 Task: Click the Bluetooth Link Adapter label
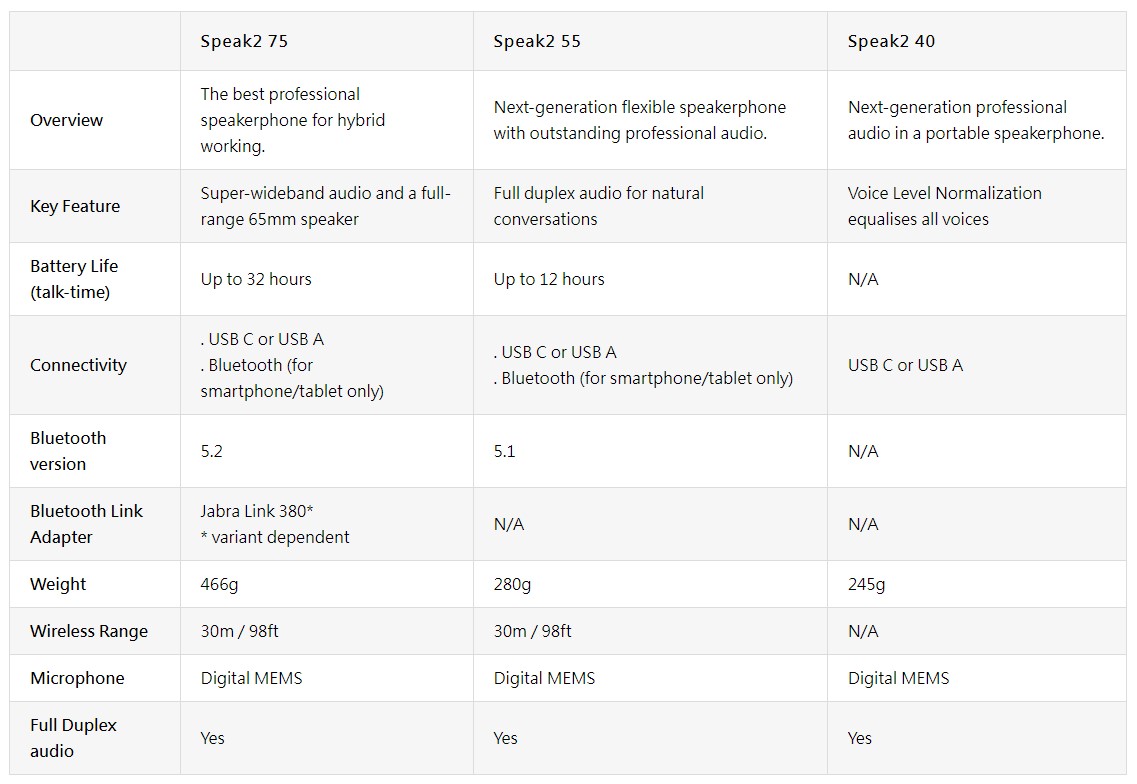pyautogui.click(x=86, y=524)
